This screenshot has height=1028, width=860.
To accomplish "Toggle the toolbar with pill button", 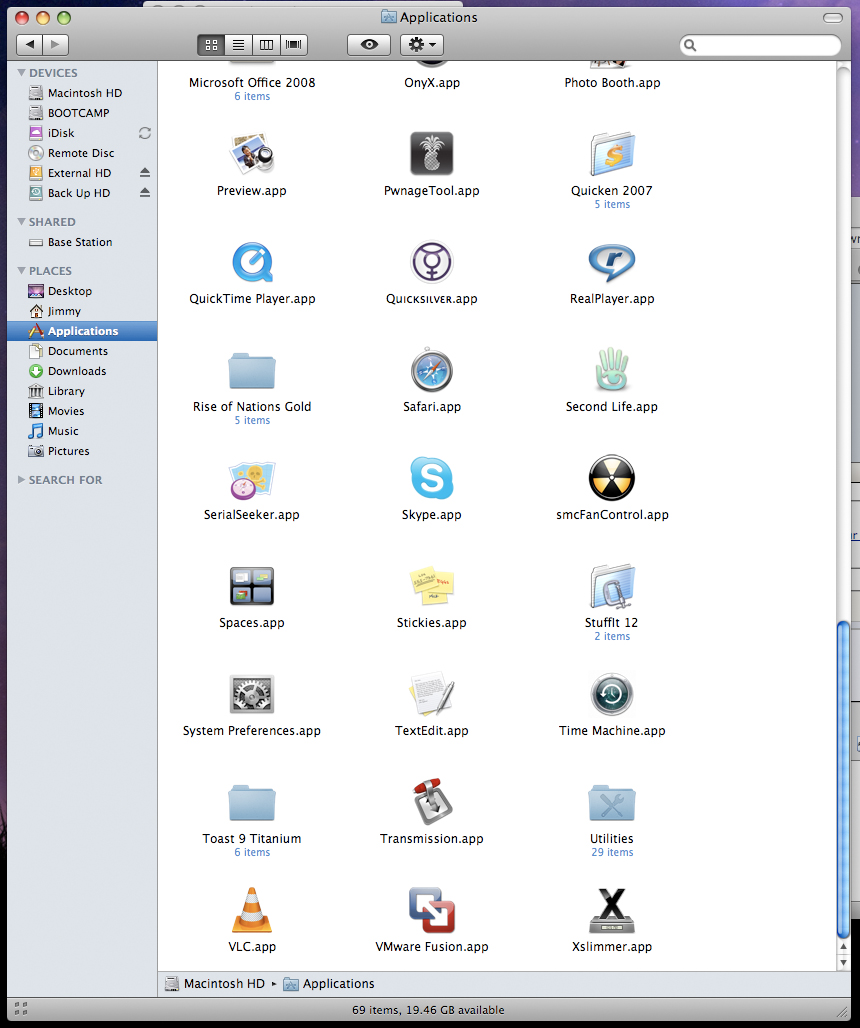I will pos(832,18).
